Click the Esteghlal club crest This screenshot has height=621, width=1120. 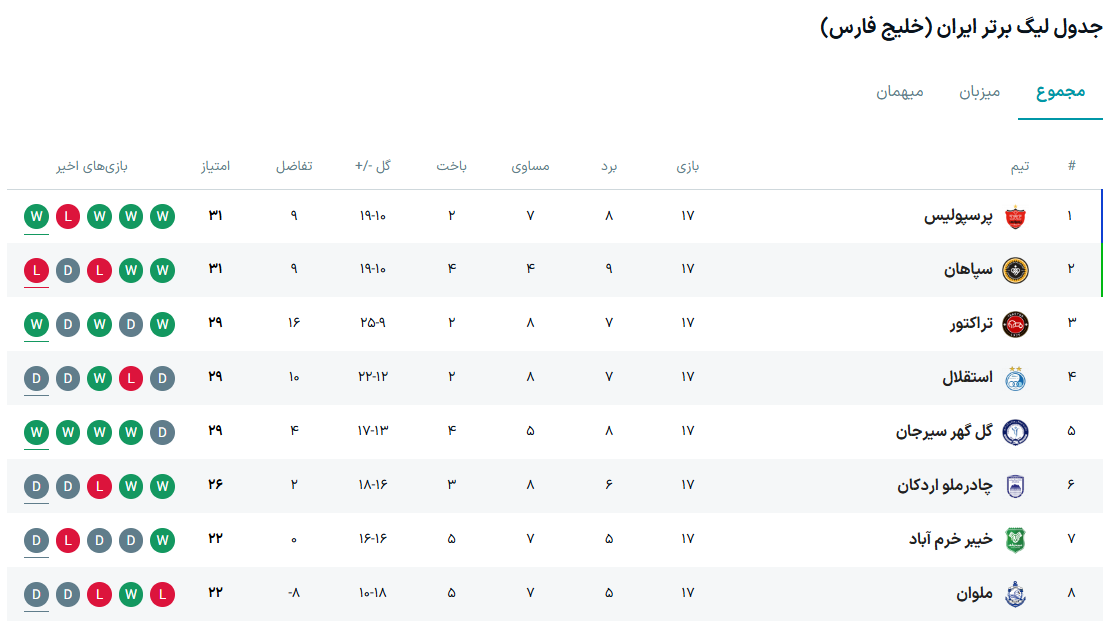tap(1015, 378)
